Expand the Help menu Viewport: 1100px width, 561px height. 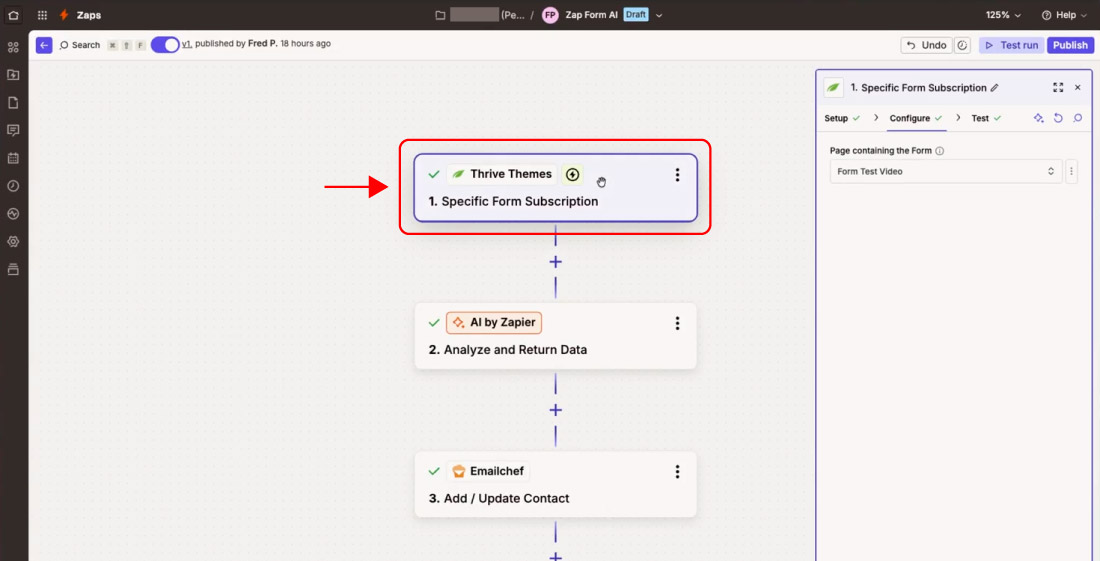[x=1064, y=15]
